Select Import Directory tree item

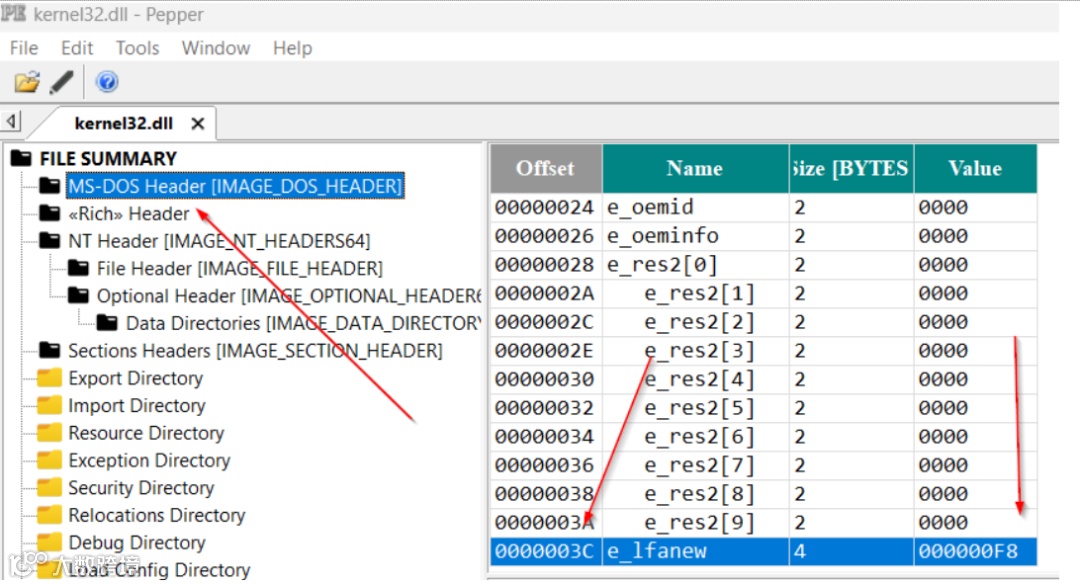(x=136, y=406)
